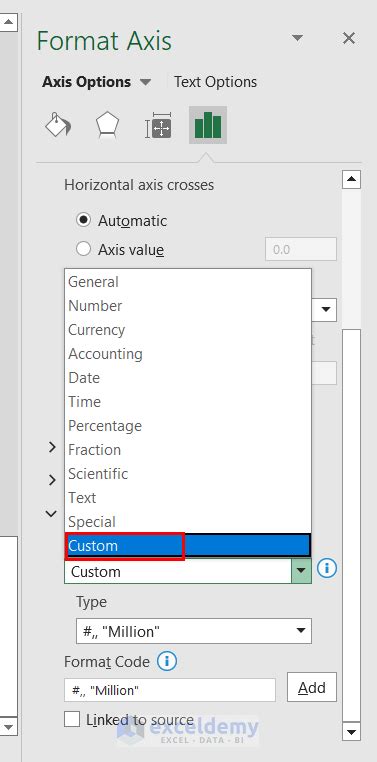Click the info icon beside Category dropdown
The height and width of the screenshot is (762, 377).
[x=327, y=568]
